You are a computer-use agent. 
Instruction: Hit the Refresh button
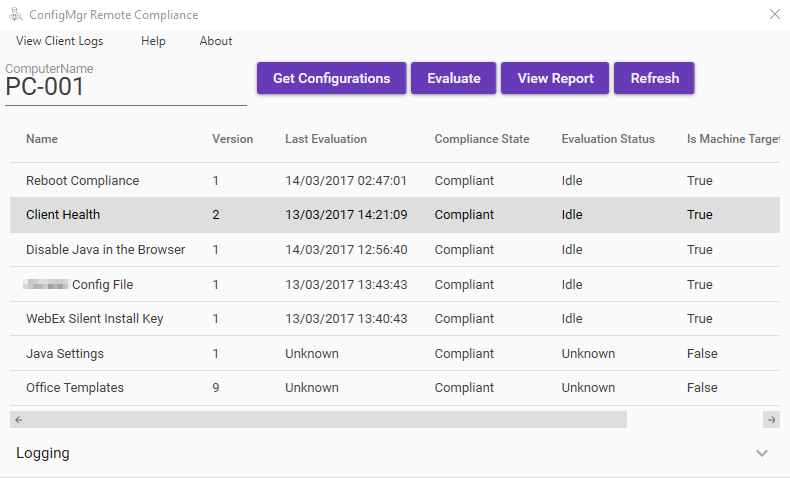pos(654,78)
